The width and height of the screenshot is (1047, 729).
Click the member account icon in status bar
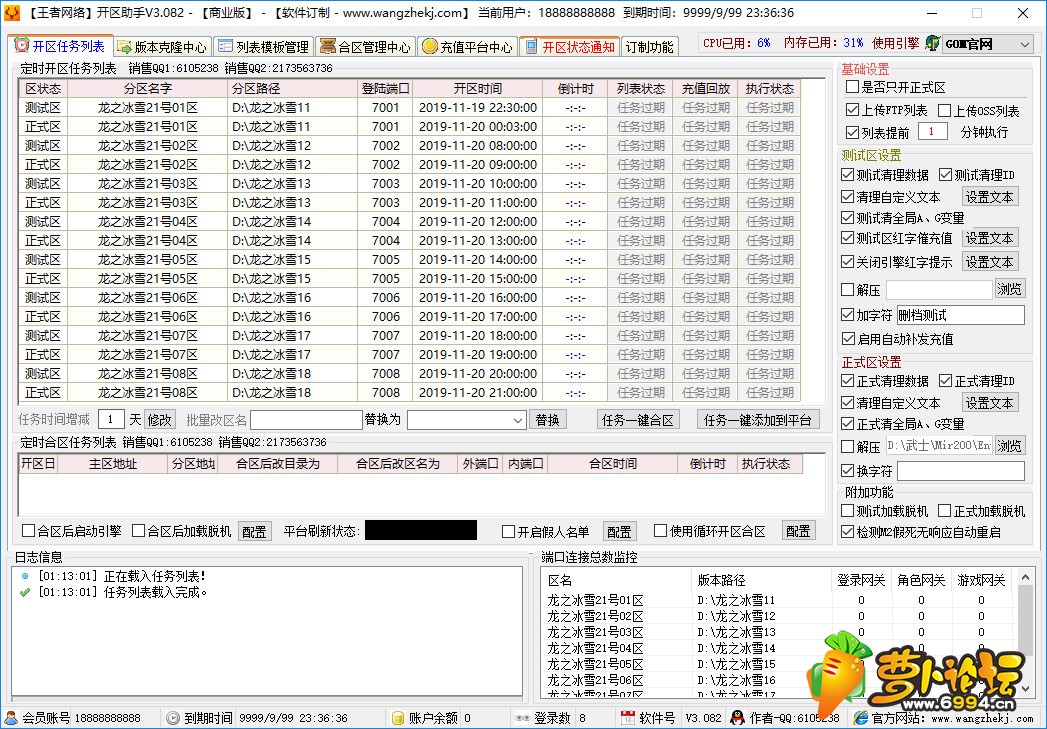coord(11,718)
